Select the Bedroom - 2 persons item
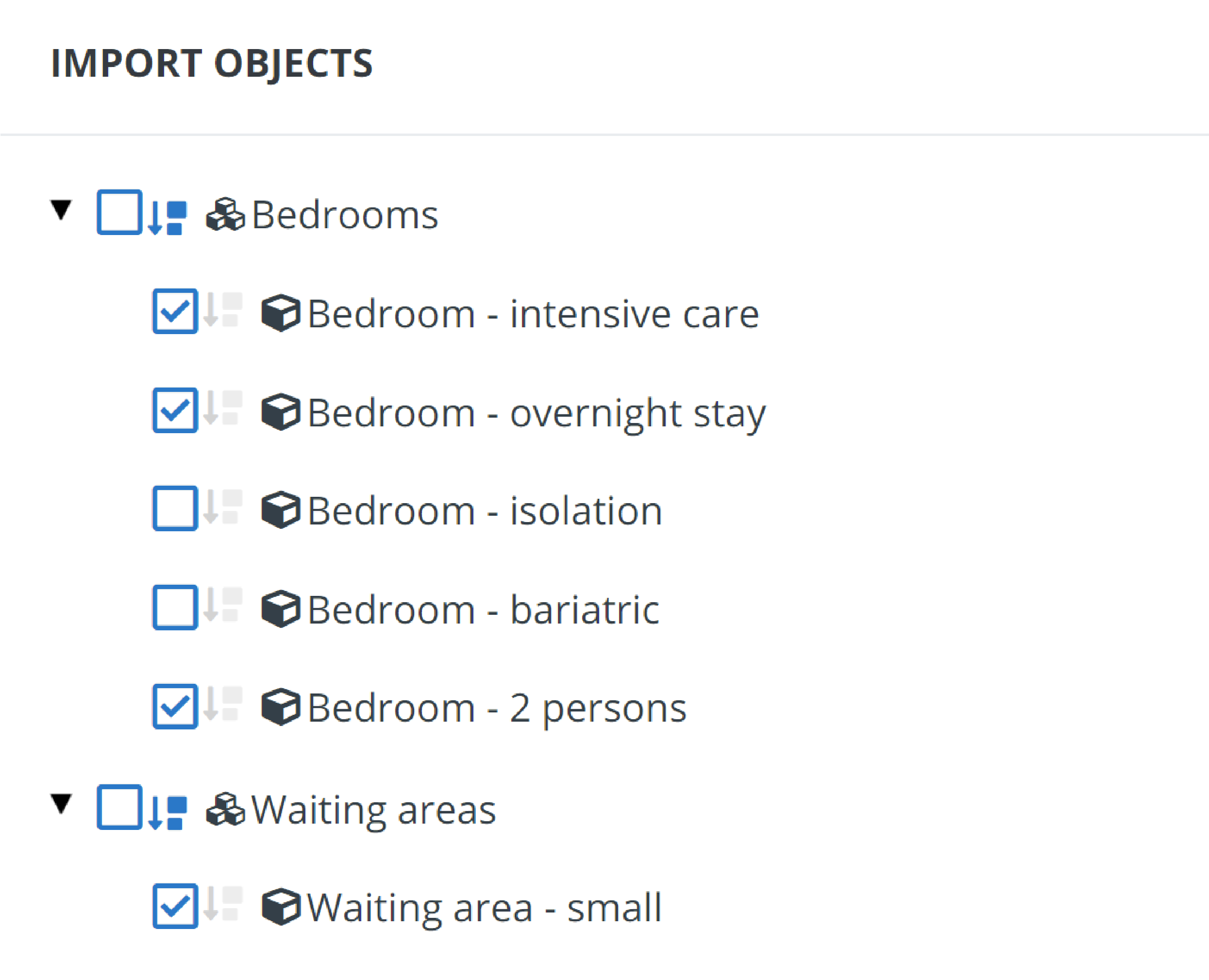This screenshot has height=980, width=1209. coord(497,708)
